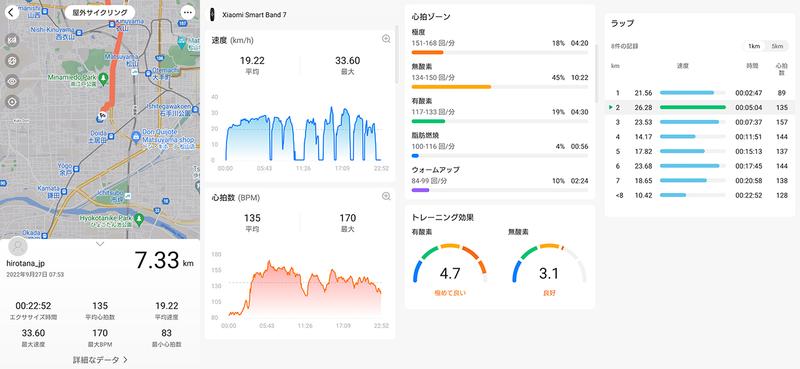Go back using the arrow on the map

click(12, 12)
